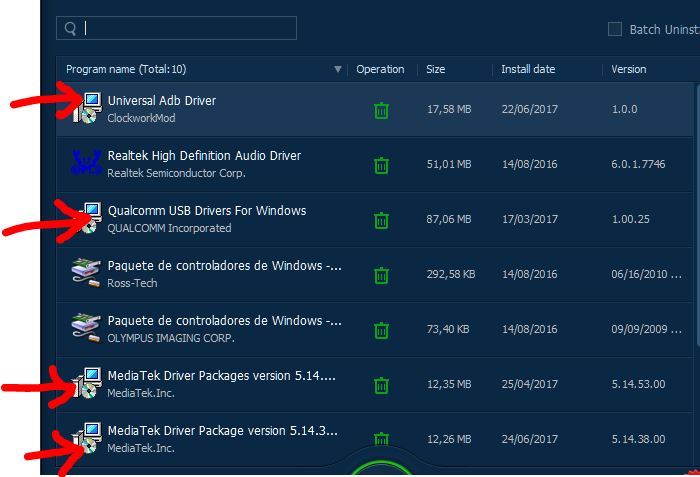Click the 73,40 KB size value
The height and width of the screenshot is (477, 700).
click(x=448, y=329)
